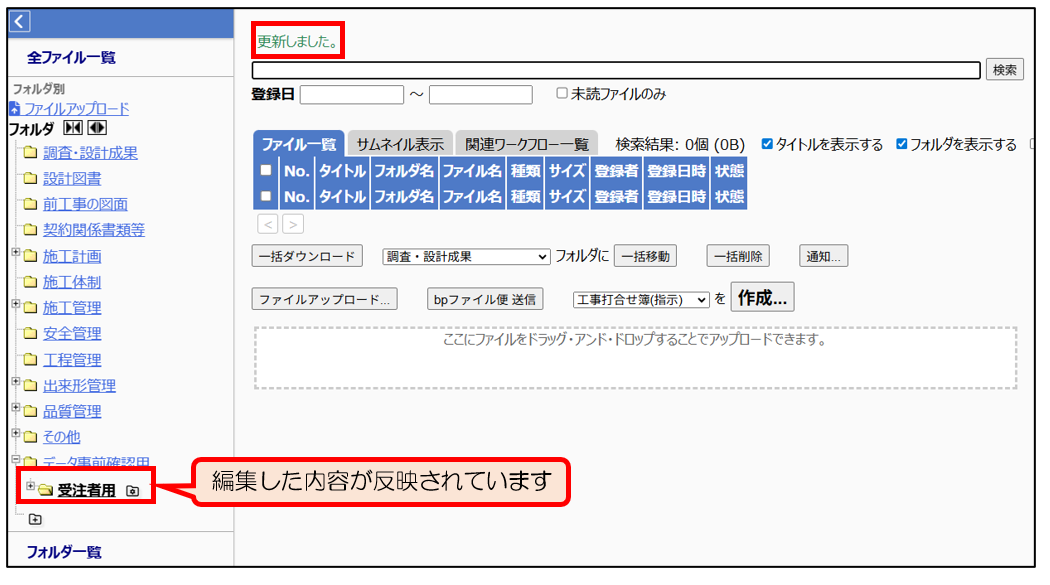Uncheck フォルダを表示する checkbox
Viewport: 1050px width, 585px height.
coord(901,144)
